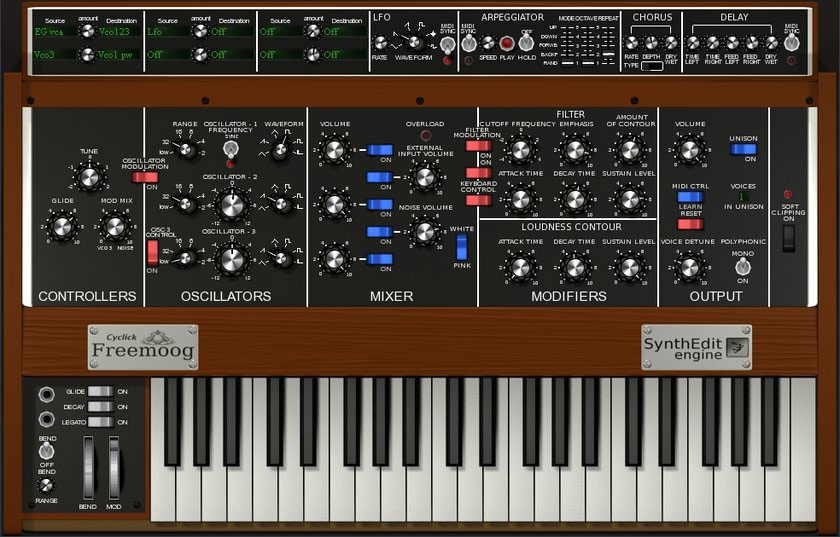Click the MOD wheel
This screenshot has width=840, height=537.
pyautogui.click(x=114, y=468)
